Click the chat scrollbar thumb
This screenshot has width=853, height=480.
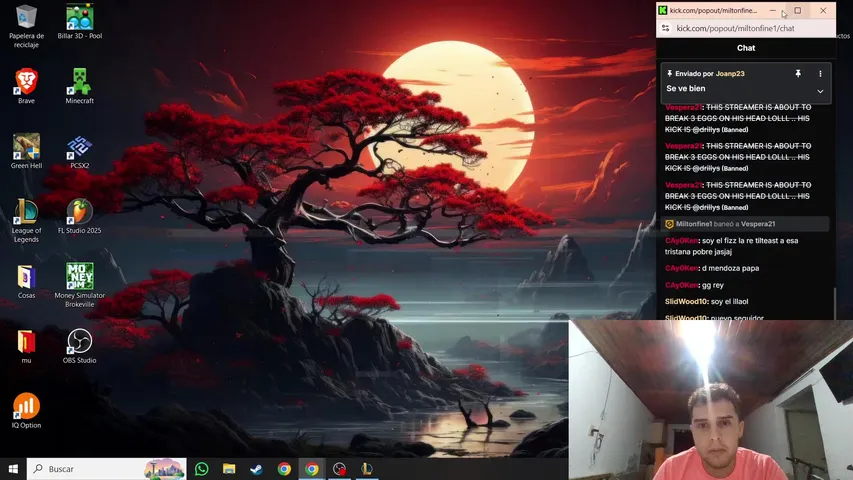pos(835,303)
